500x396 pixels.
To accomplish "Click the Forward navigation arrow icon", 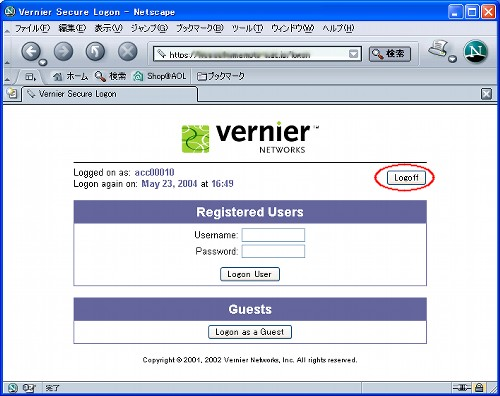I will [x=63, y=52].
